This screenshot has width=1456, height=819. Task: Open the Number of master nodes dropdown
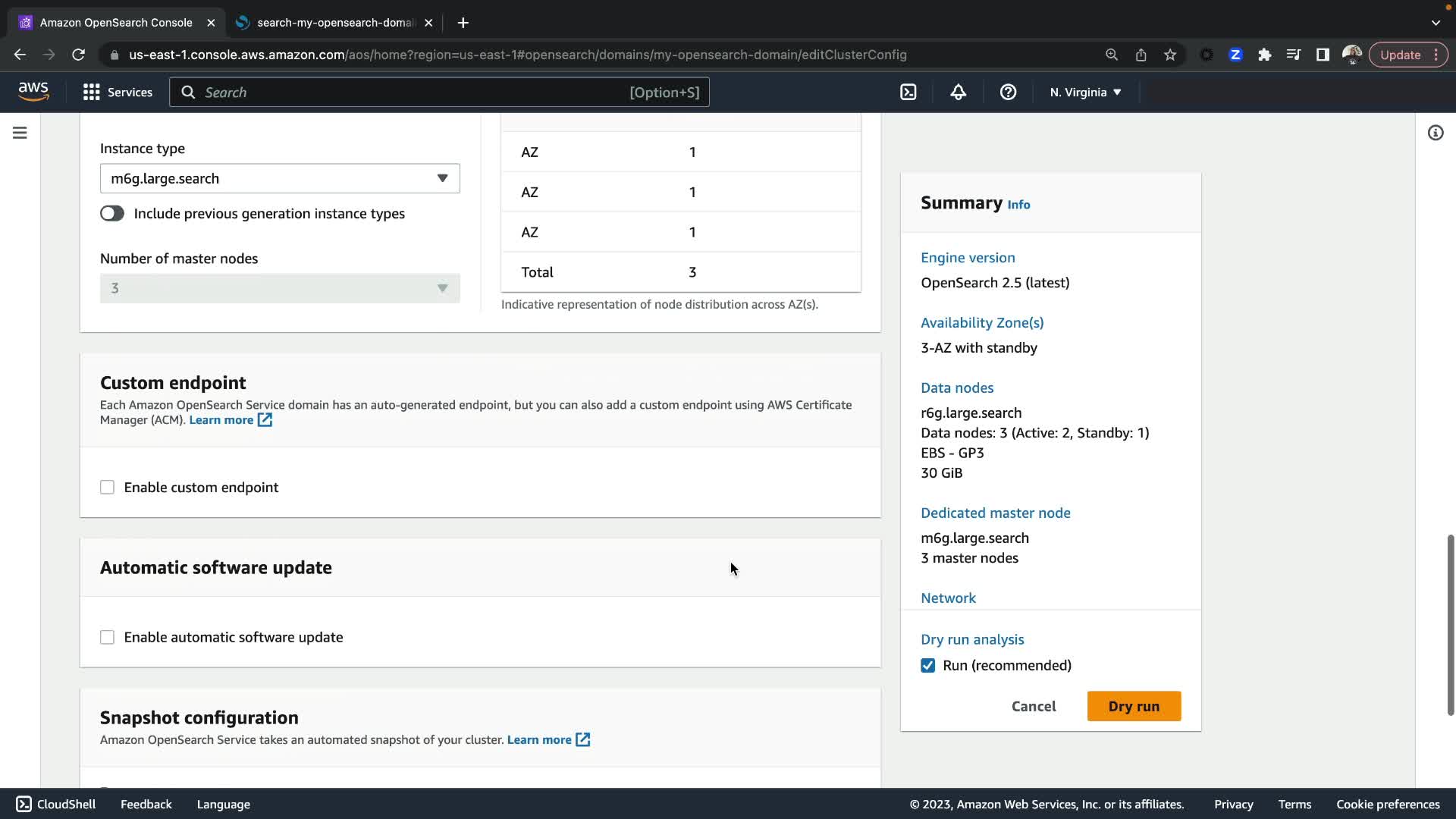(280, 289)
